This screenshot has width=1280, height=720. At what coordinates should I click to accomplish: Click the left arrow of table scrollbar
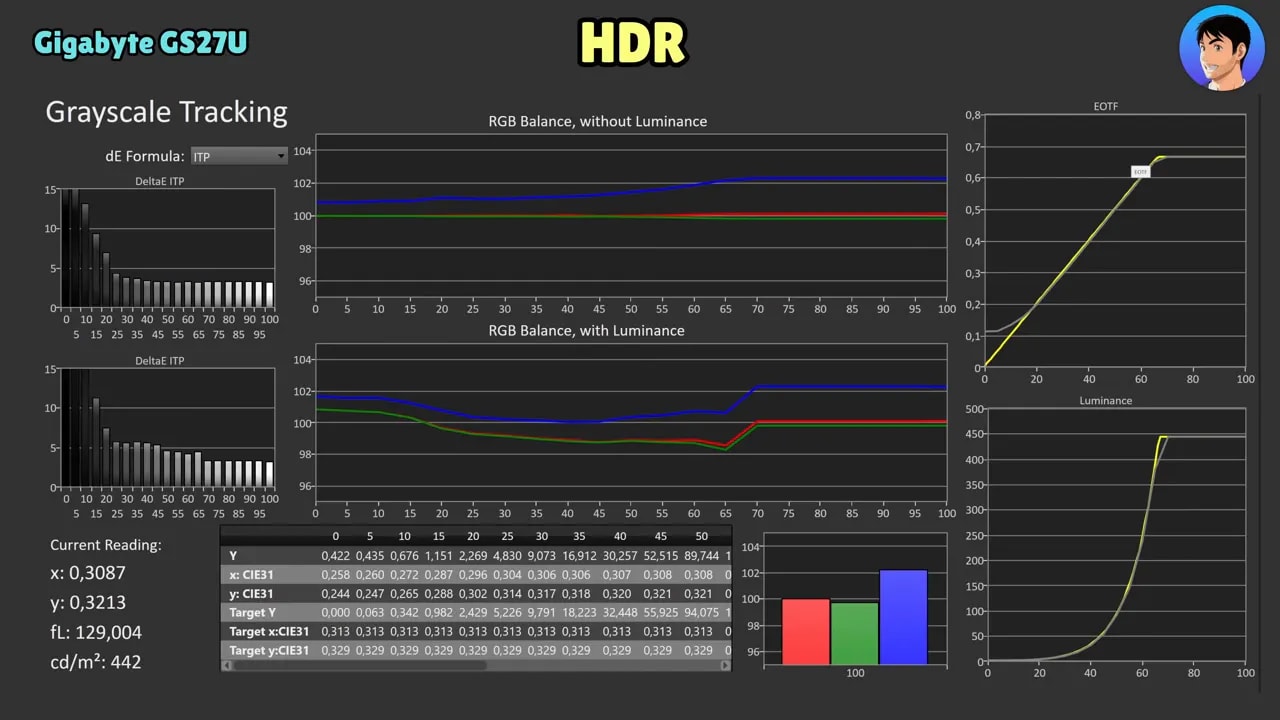click(x=225, y=665)
